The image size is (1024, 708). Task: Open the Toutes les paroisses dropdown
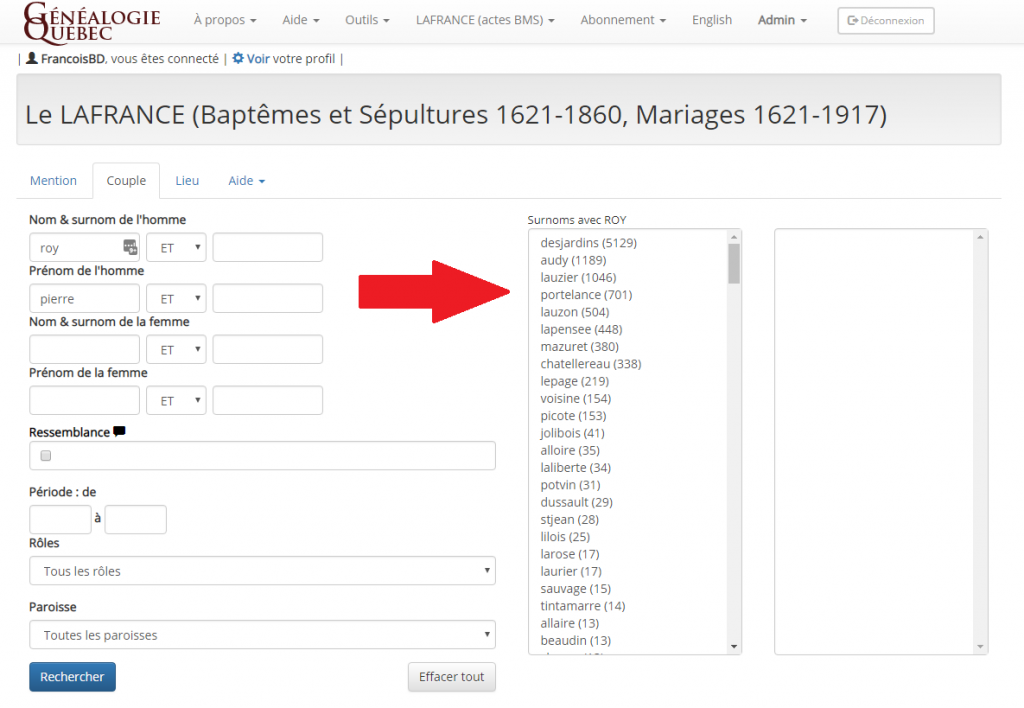[263, 635]
